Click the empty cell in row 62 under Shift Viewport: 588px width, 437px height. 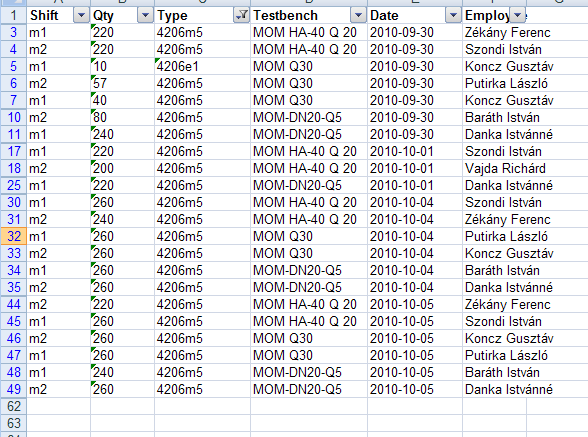click(58, 406)
